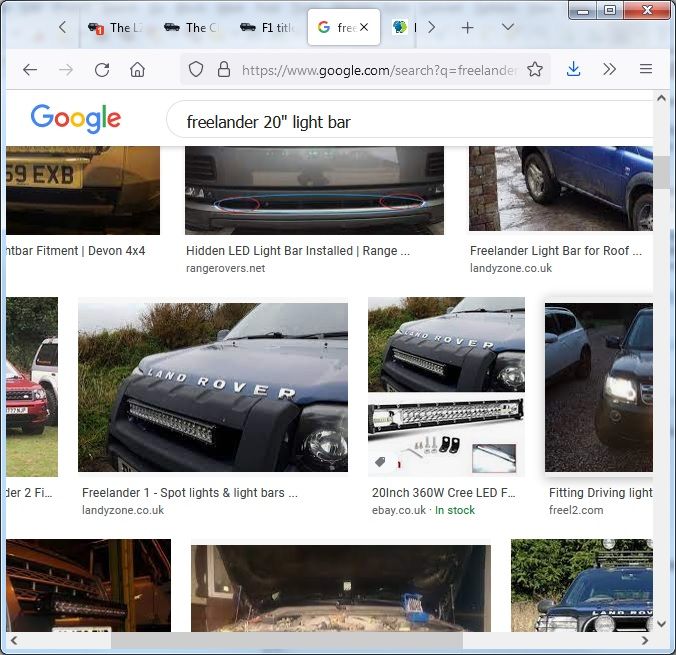Open 'Freelander Light Bar for Roof' link

(556, 251)
